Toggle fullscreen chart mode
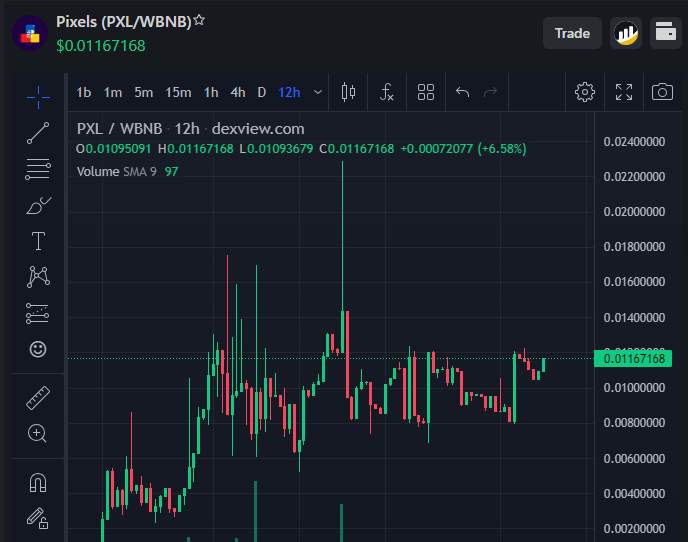Image resolution: width=688 pixels, height=542 pixels. 624,92
